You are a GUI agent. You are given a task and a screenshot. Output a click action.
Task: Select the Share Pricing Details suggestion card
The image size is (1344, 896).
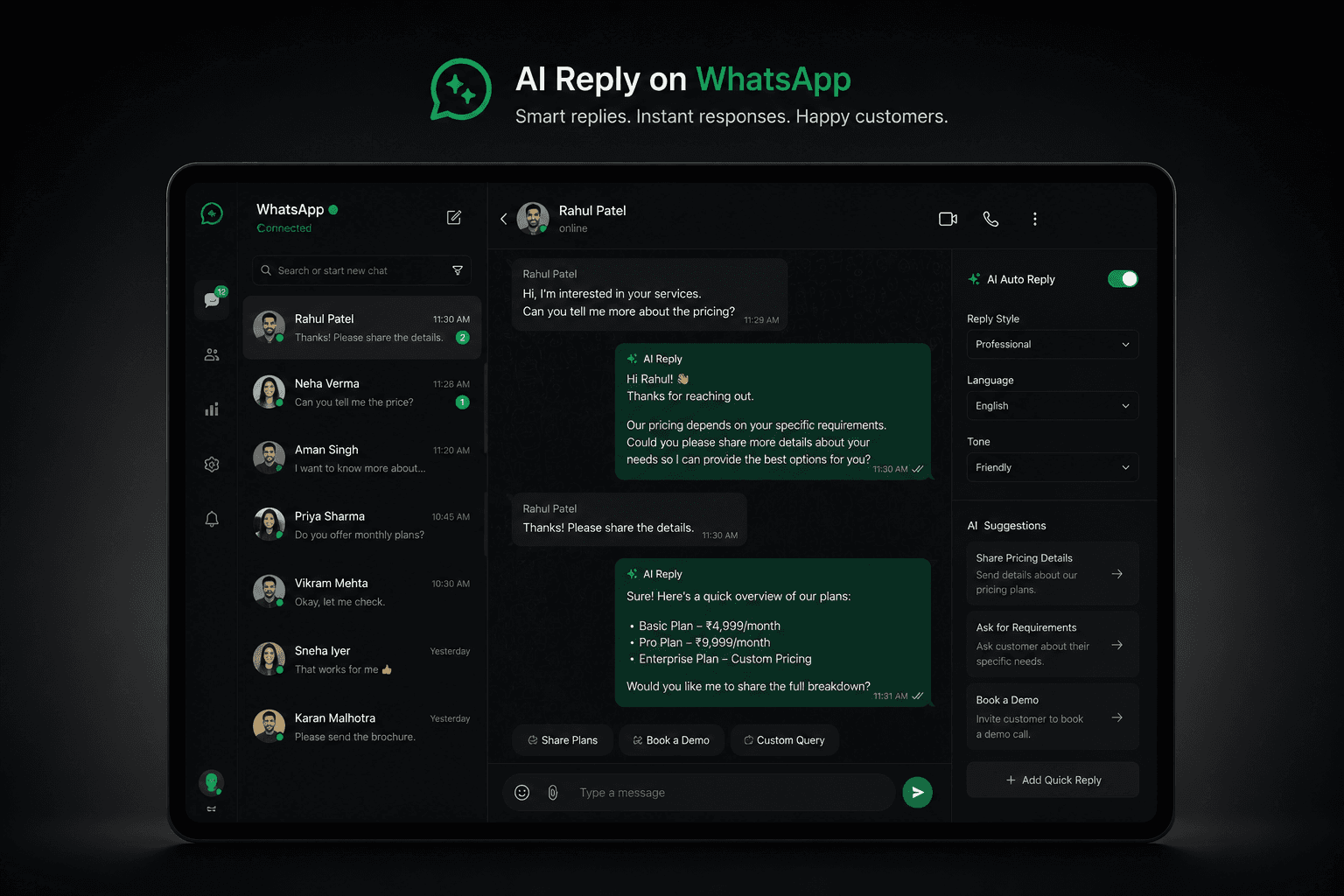tap(1053, 573)
